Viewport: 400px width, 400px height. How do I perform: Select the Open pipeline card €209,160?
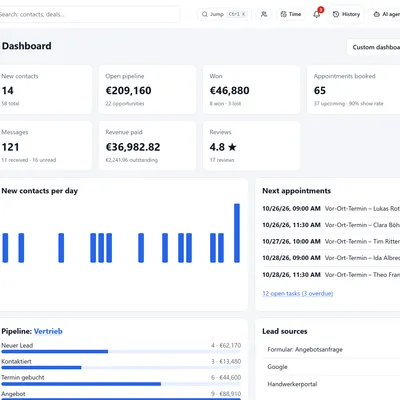pos(147,90)
